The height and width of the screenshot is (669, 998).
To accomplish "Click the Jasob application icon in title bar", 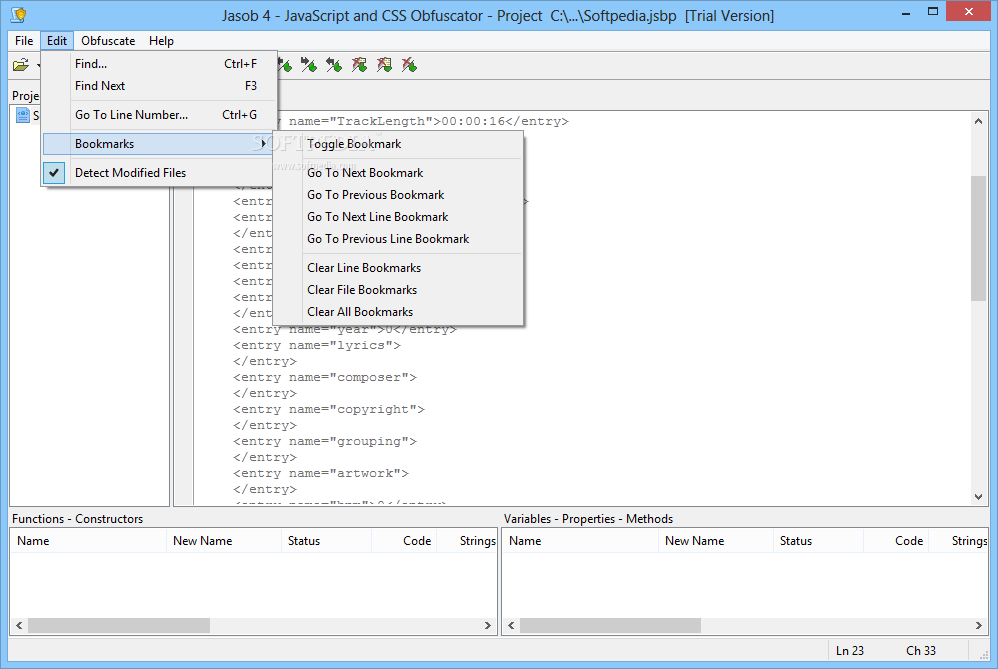I will tap(18, 15).
